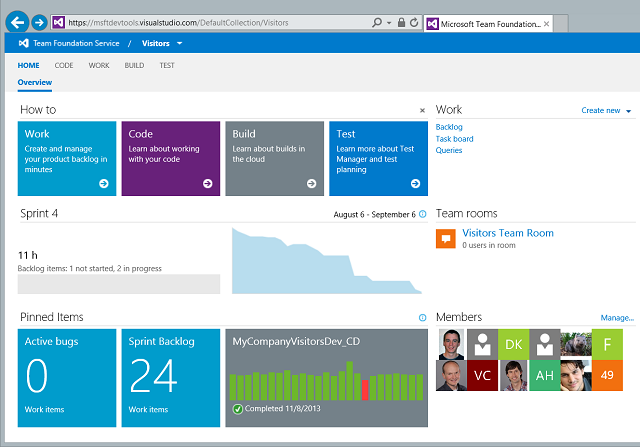The height and width of the screenshot is (447, 640).
Task: Click the browser address bar URL
Action: pos(178,22)
